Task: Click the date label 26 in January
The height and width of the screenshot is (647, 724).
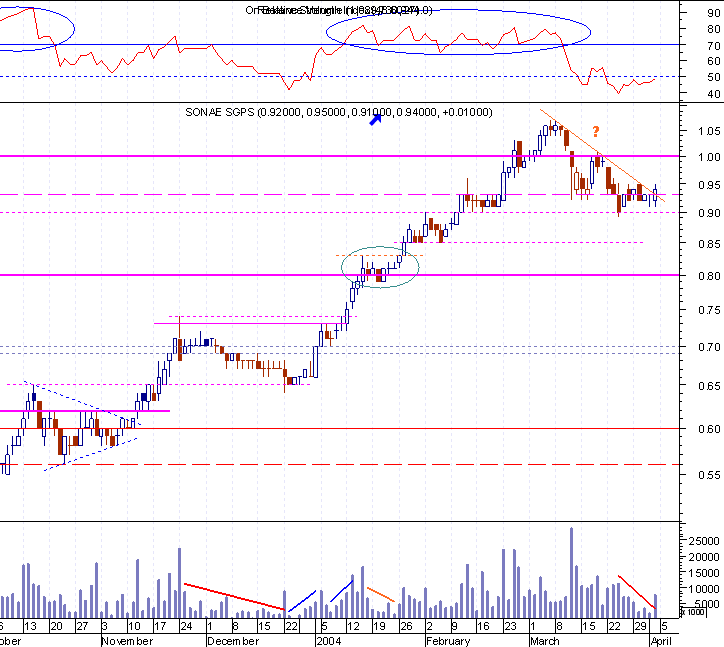Action: (x=406, y=627)
